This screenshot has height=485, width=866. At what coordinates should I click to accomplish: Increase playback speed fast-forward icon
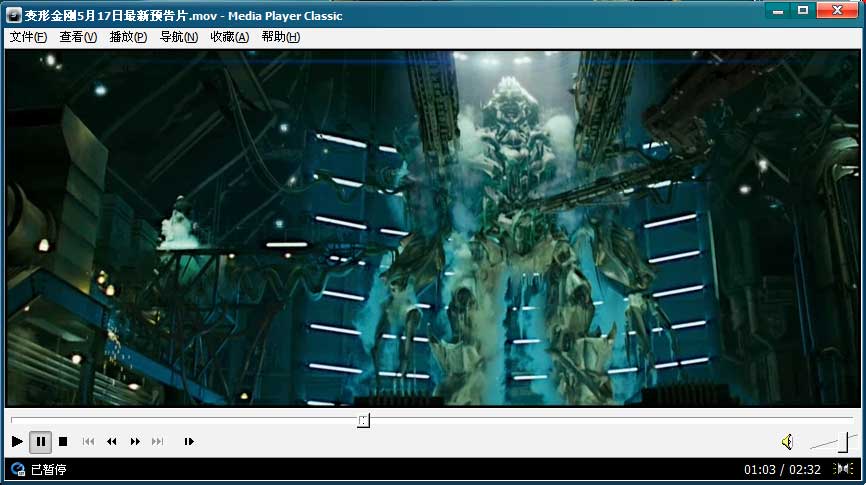tap(135, 441)
